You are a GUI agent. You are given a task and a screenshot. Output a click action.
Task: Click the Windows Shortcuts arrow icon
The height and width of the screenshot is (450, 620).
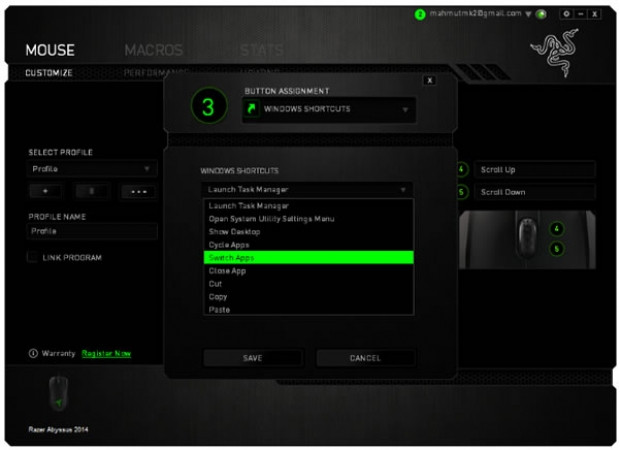pyautogui.click(x=251, y=109)
